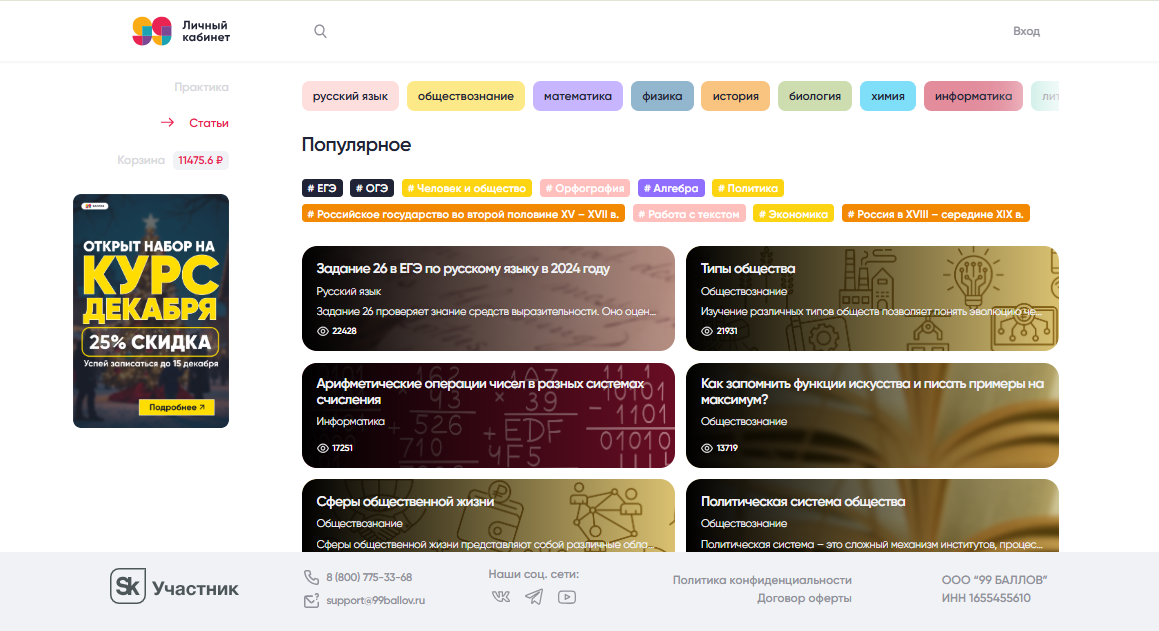This screenshot has width=1159, height=631.
Task: Filter by обществознание subject
Action: [x=466, y=96]
